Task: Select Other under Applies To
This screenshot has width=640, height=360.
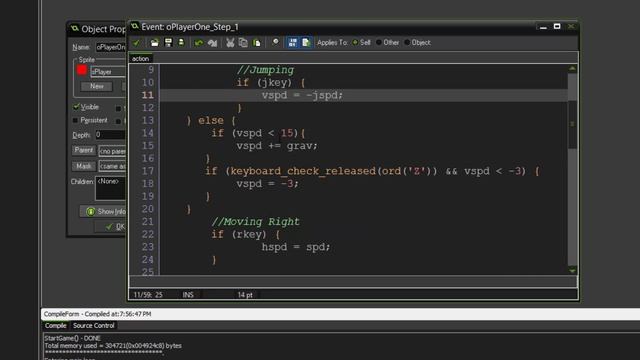Action: coord(388,42)
